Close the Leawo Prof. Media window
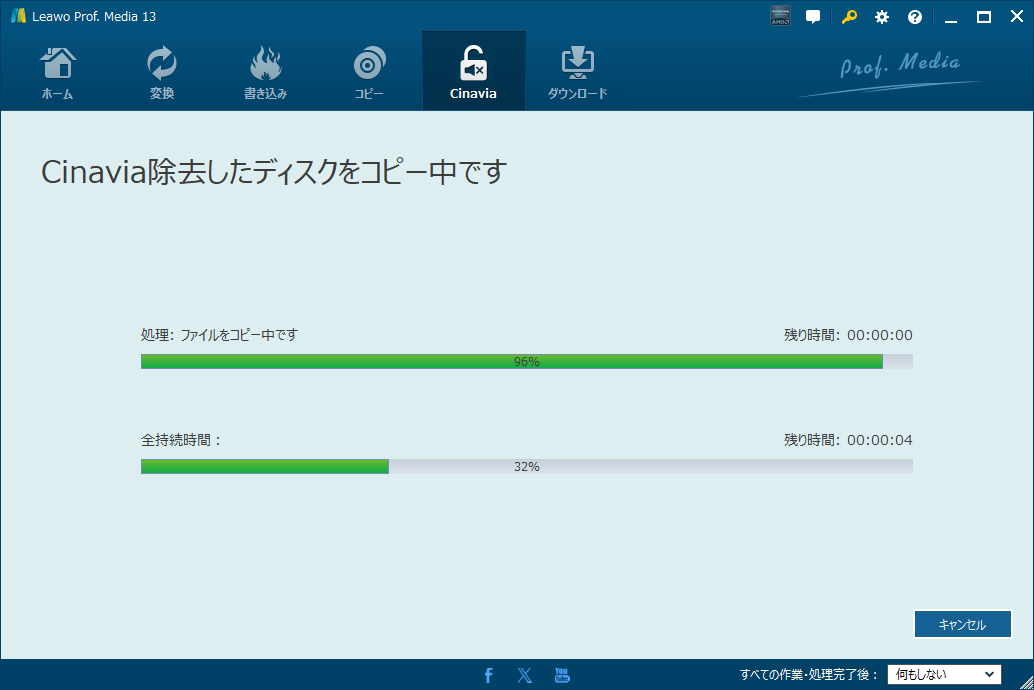The width and height of the screenshot is (1034, 690). (1017, 17)
